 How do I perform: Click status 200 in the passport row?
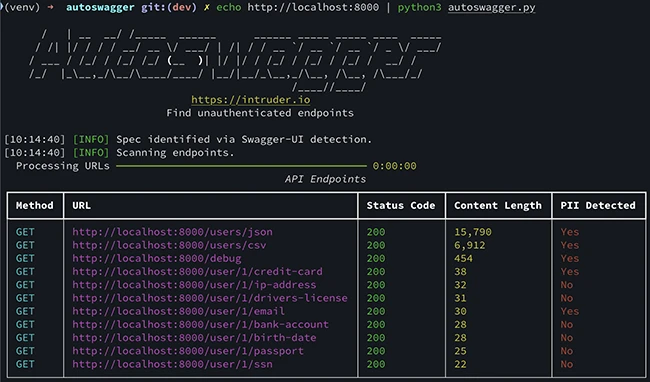pyautogui.click(x=376, y=351)
